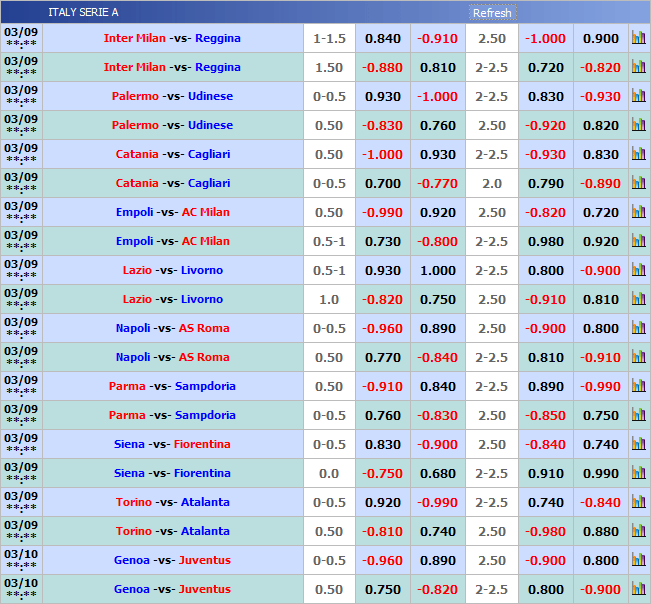This screenshot has width=651, height=604.
Task: Click Udinese in the 0.50 handicap row
Action: click(210, 125)
